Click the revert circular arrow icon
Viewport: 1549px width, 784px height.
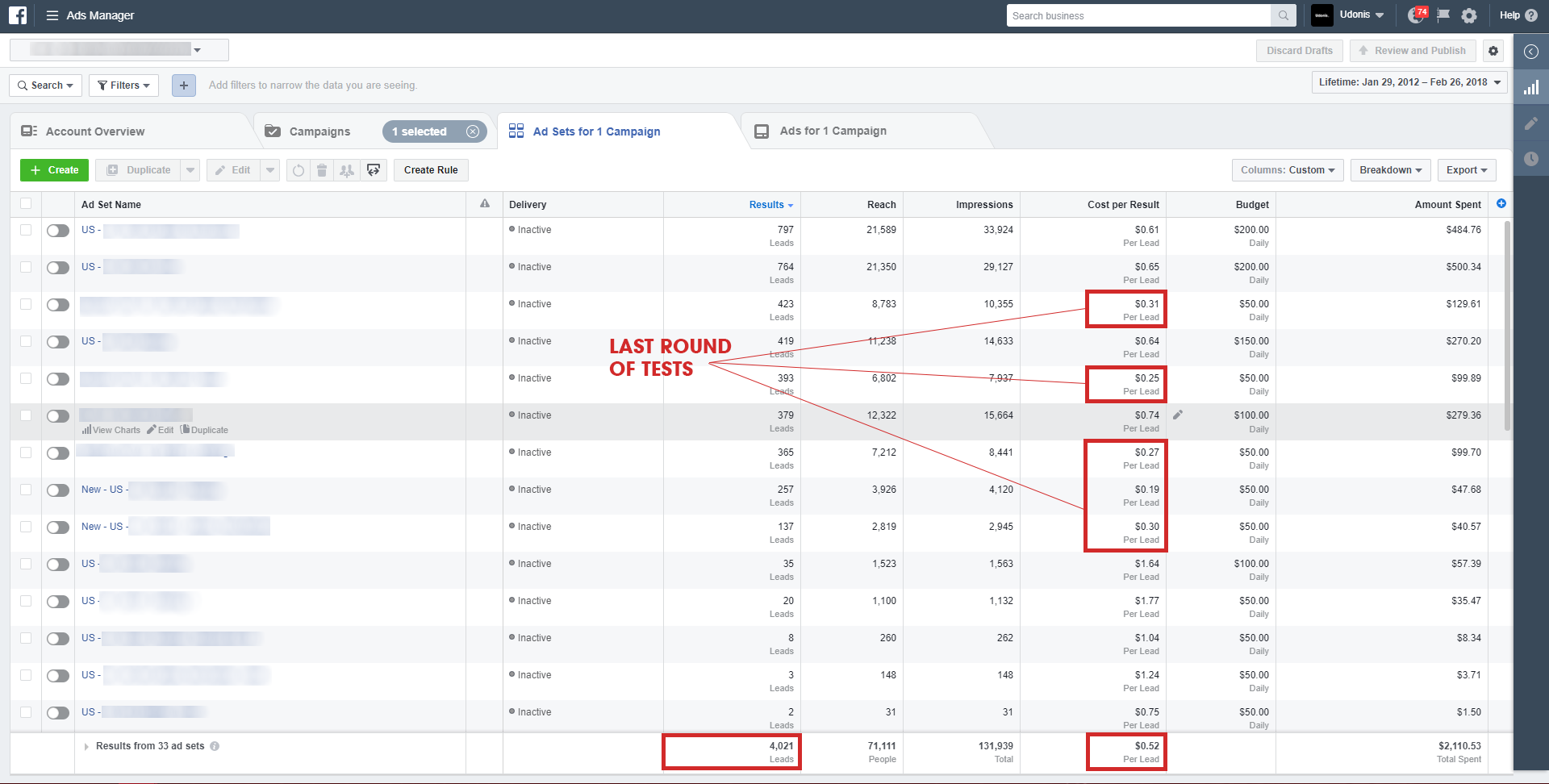point(299,170)
